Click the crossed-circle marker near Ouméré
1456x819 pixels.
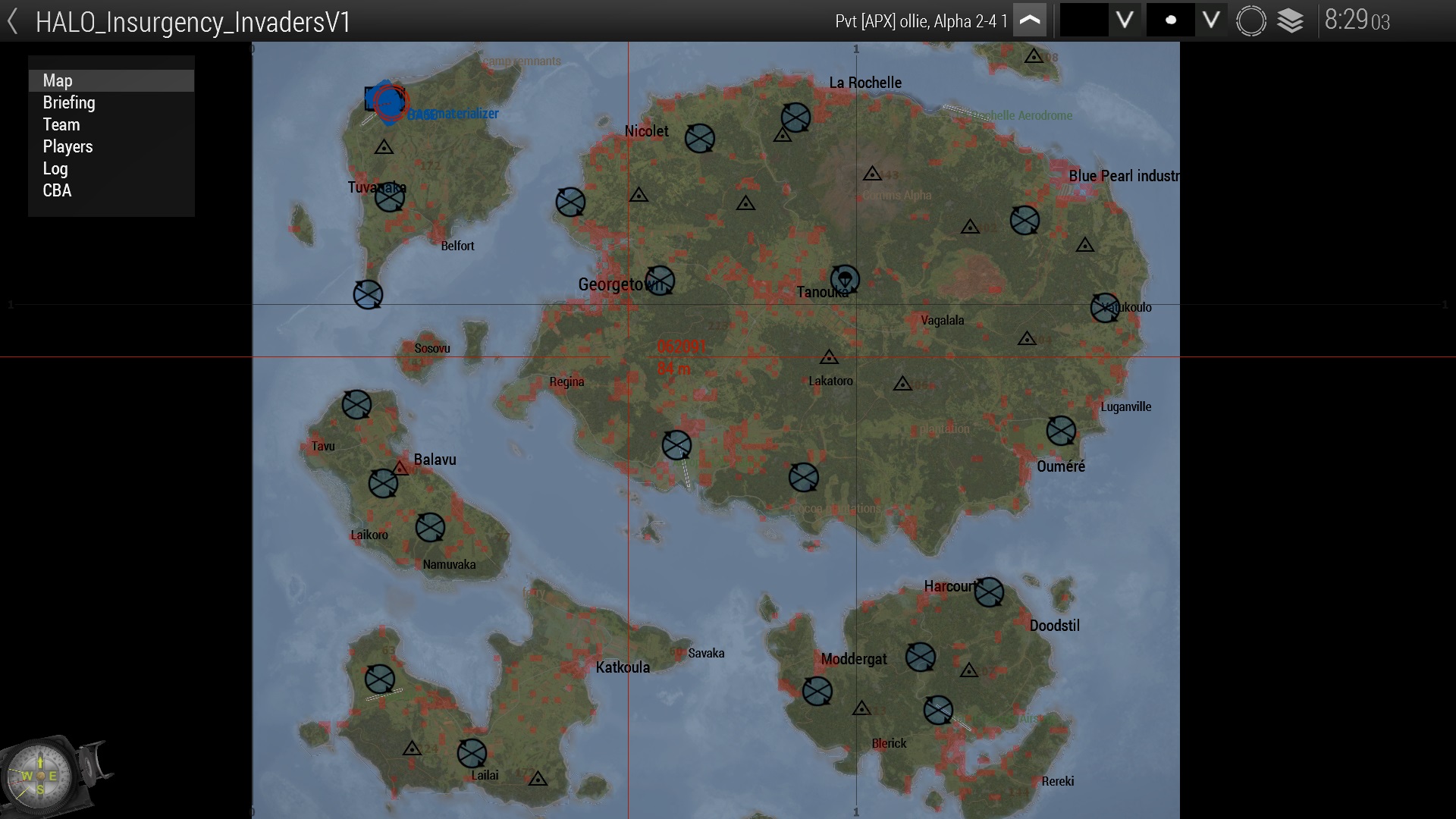click(1061, 431)
